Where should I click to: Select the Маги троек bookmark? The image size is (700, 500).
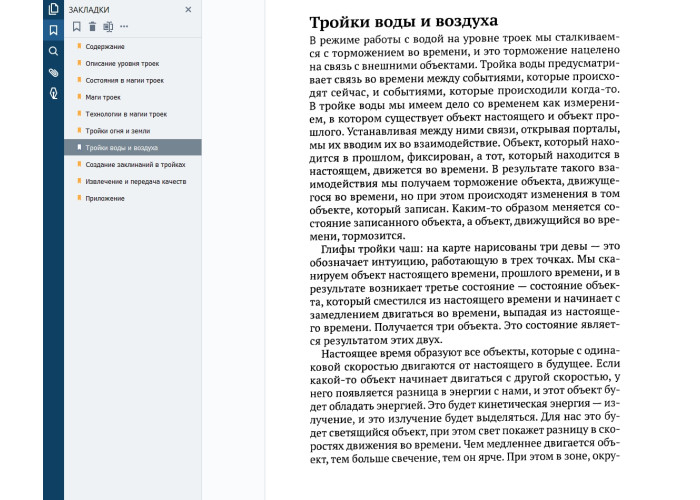coord(105,97)
